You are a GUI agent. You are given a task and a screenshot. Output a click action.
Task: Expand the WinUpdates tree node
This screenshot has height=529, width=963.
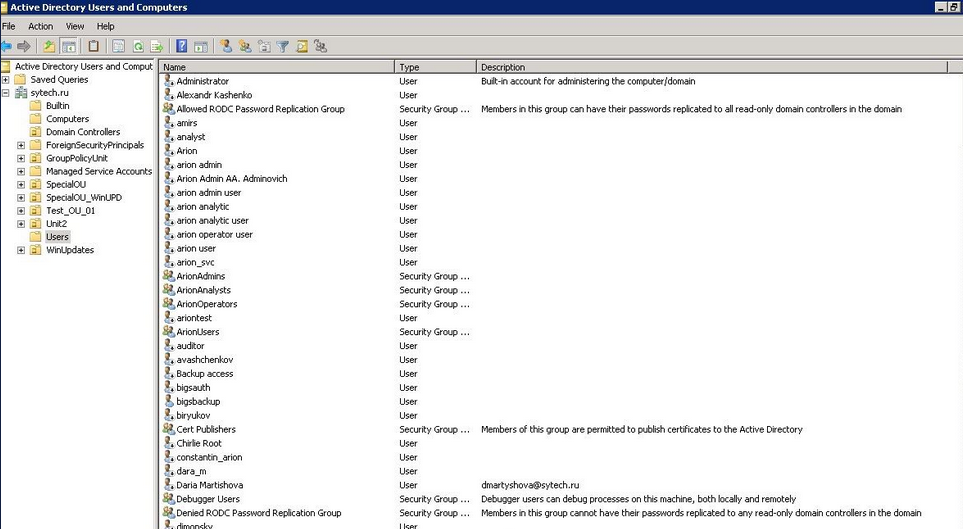tap(22, 250)
